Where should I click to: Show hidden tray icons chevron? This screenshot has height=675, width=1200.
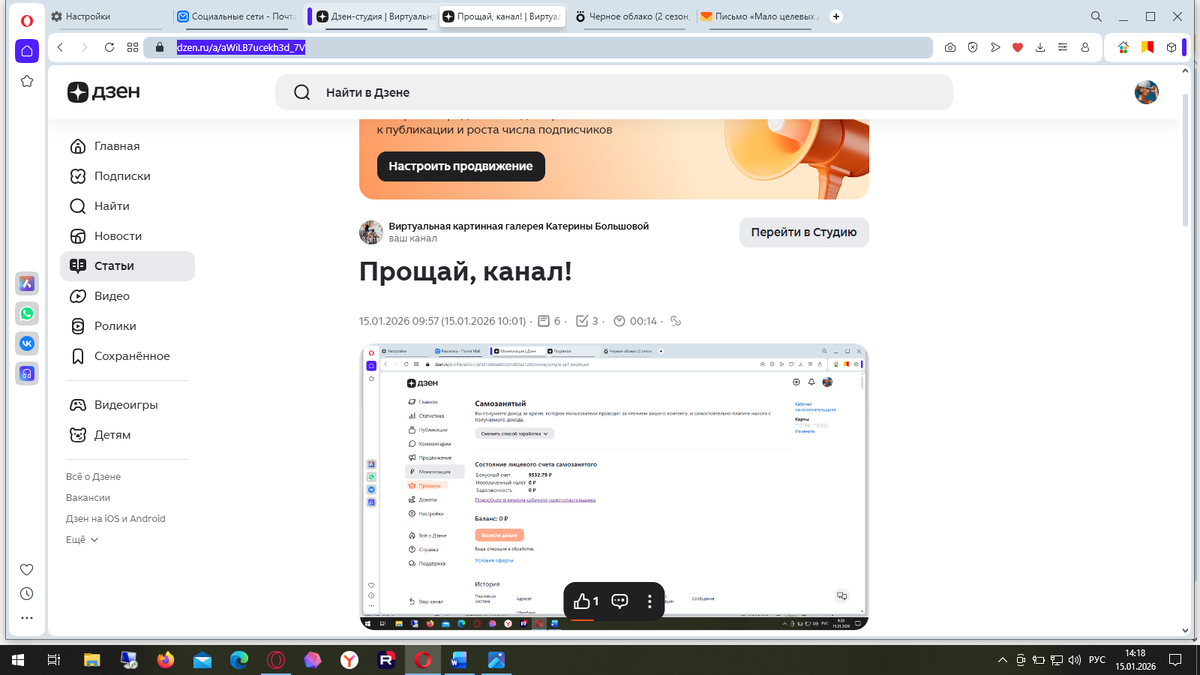[1004, 660]
